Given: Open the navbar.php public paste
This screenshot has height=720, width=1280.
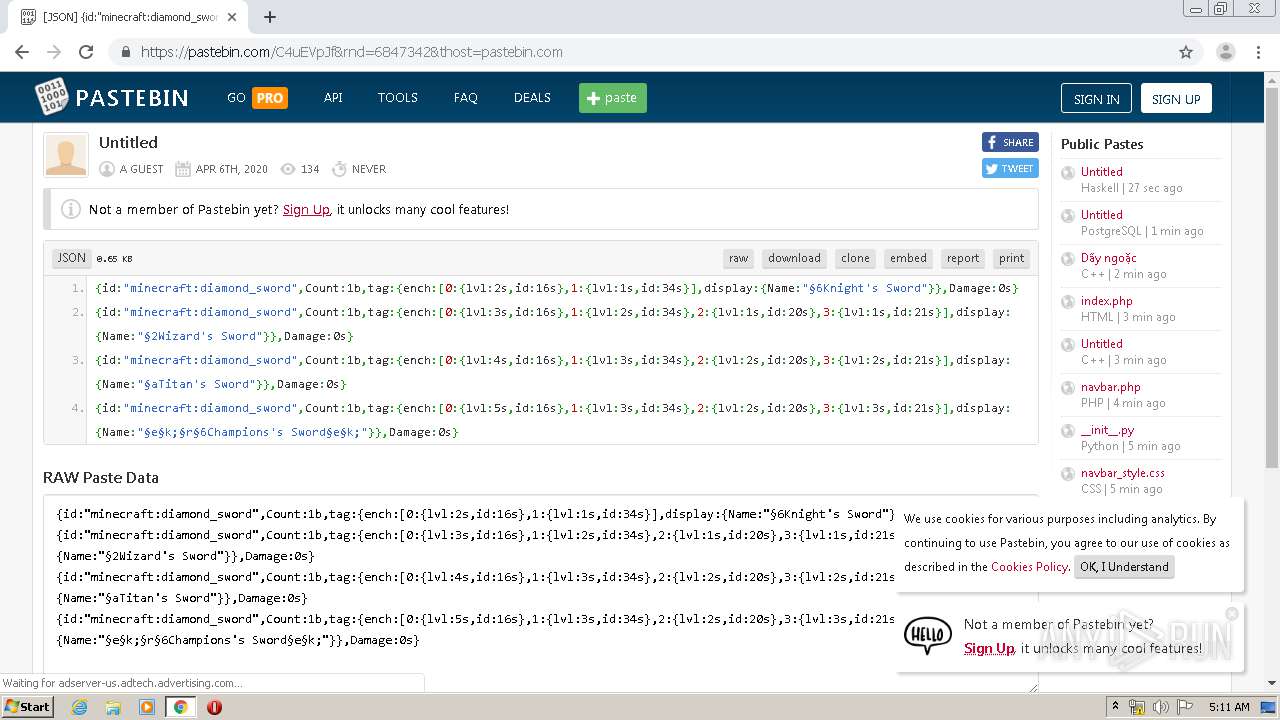Looking at the screenshot, I should 1110,387.
